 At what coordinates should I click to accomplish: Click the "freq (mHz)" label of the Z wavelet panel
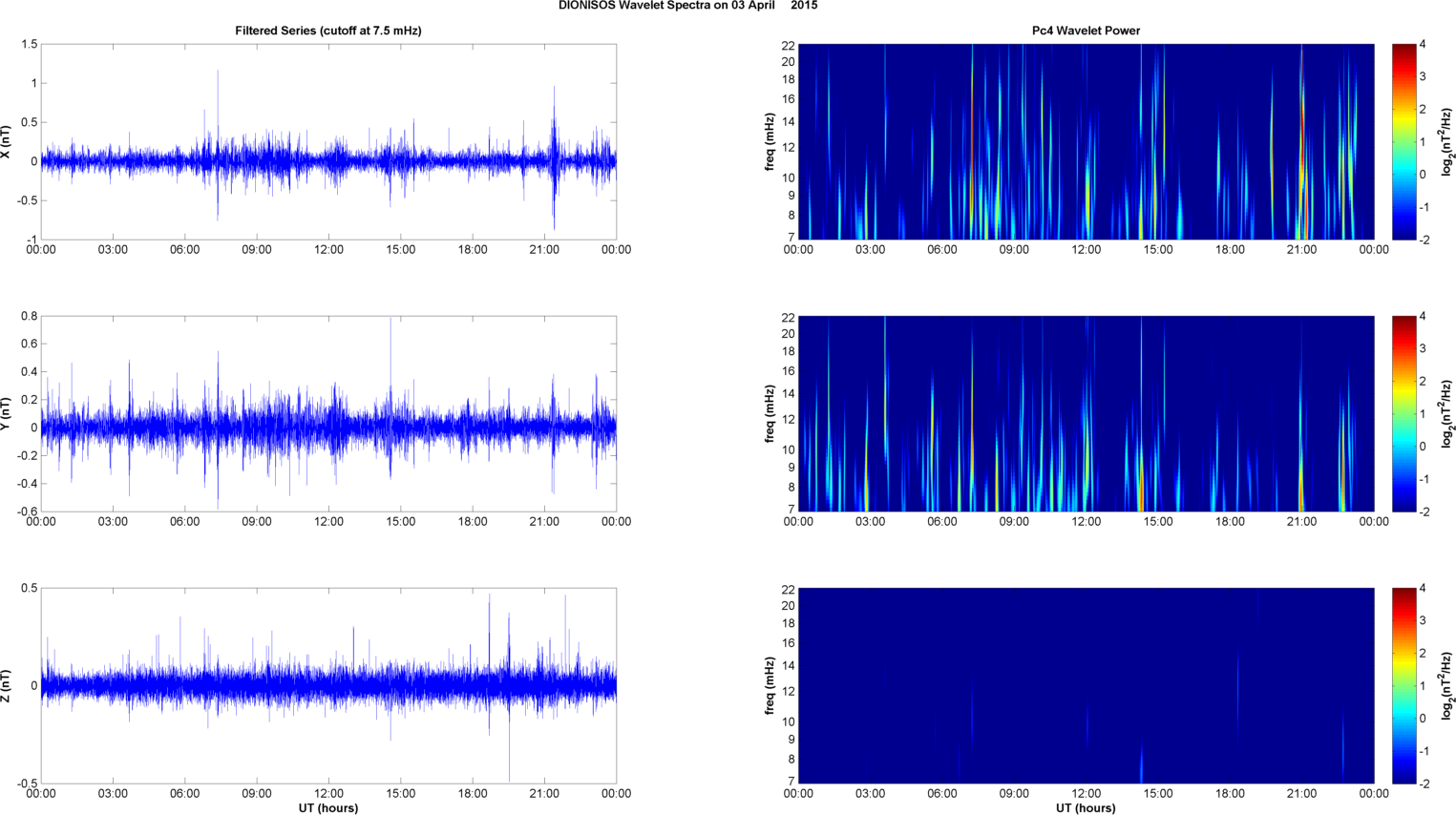(770, 685)
